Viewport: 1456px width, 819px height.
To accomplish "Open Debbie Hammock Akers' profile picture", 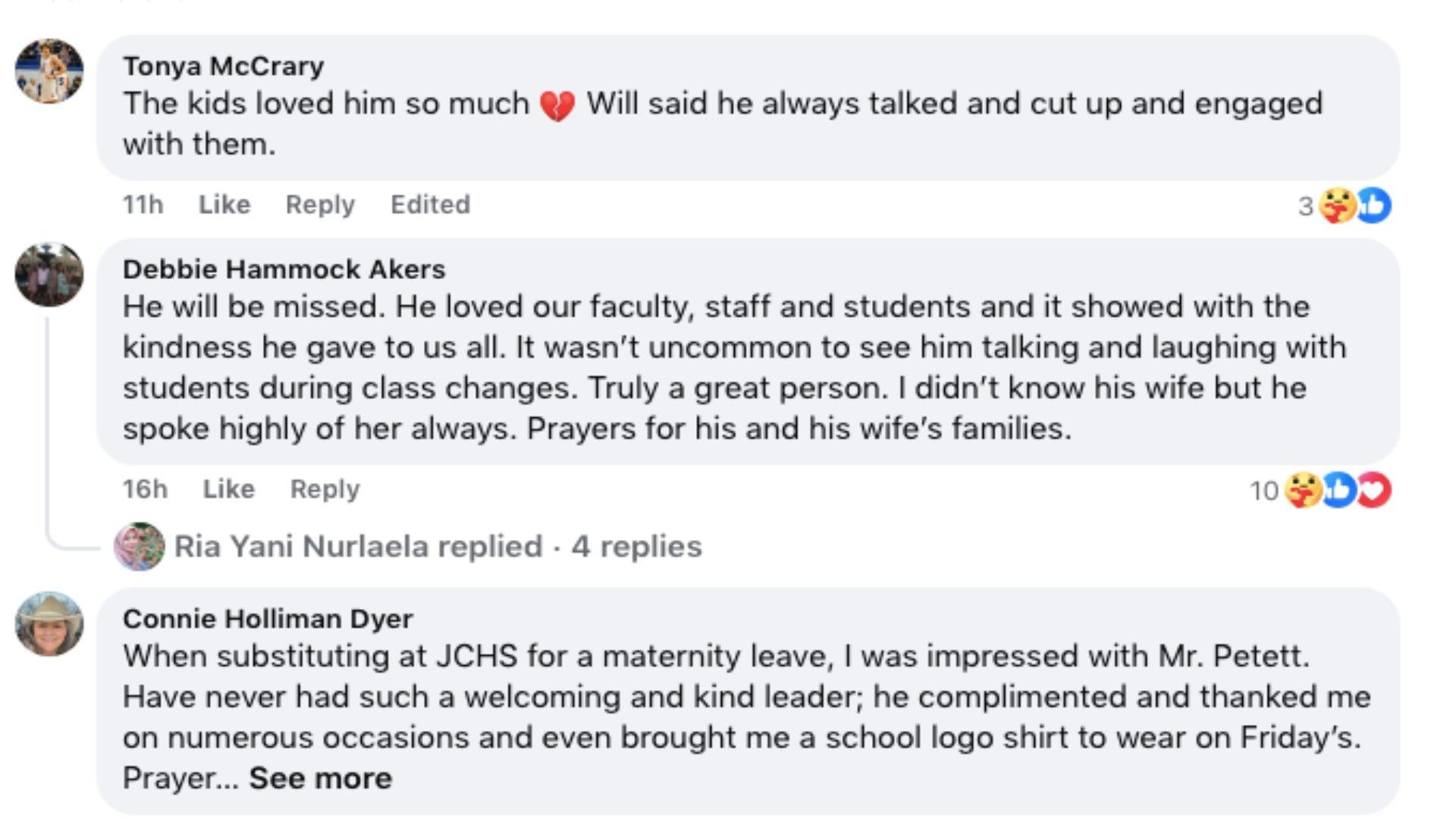I will tap(49, 275).
